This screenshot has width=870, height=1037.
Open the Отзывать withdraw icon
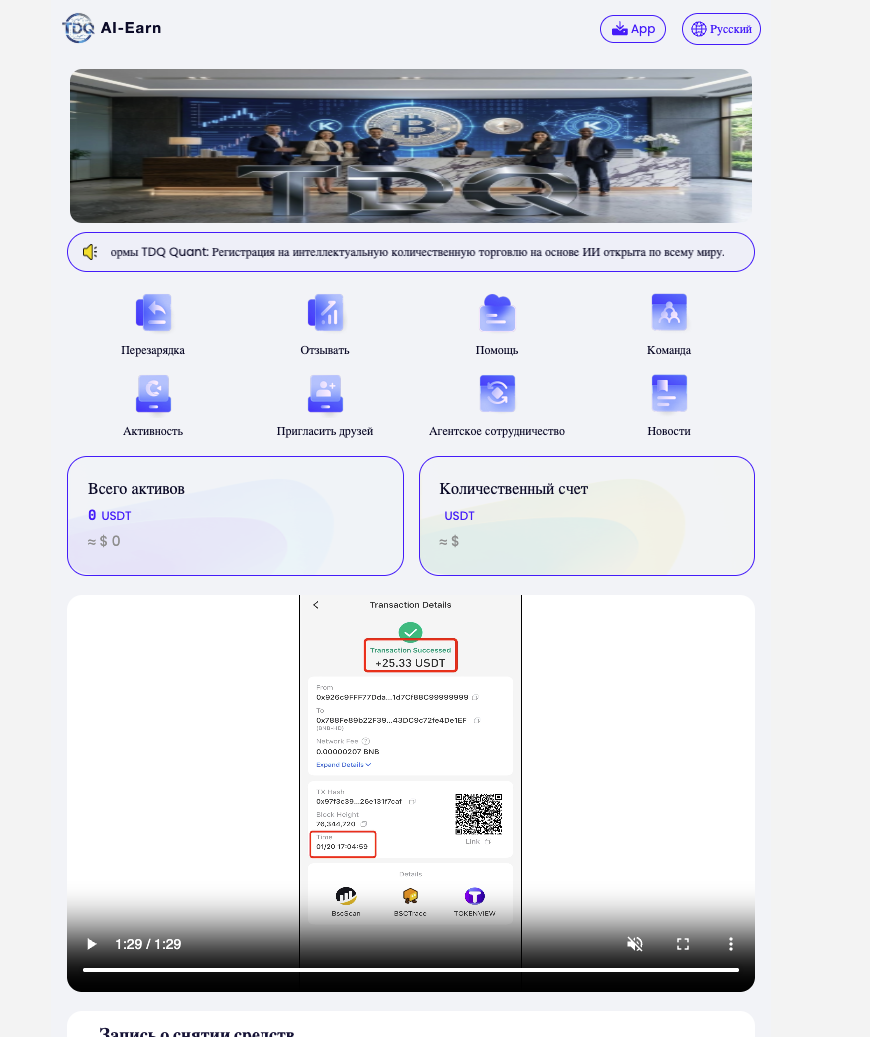(x=325, y=312)
